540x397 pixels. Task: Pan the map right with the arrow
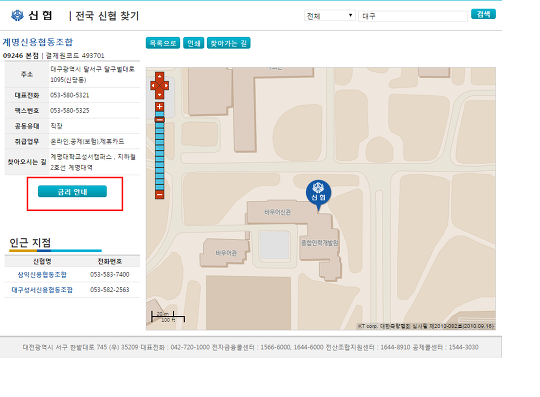click(166, 85)
